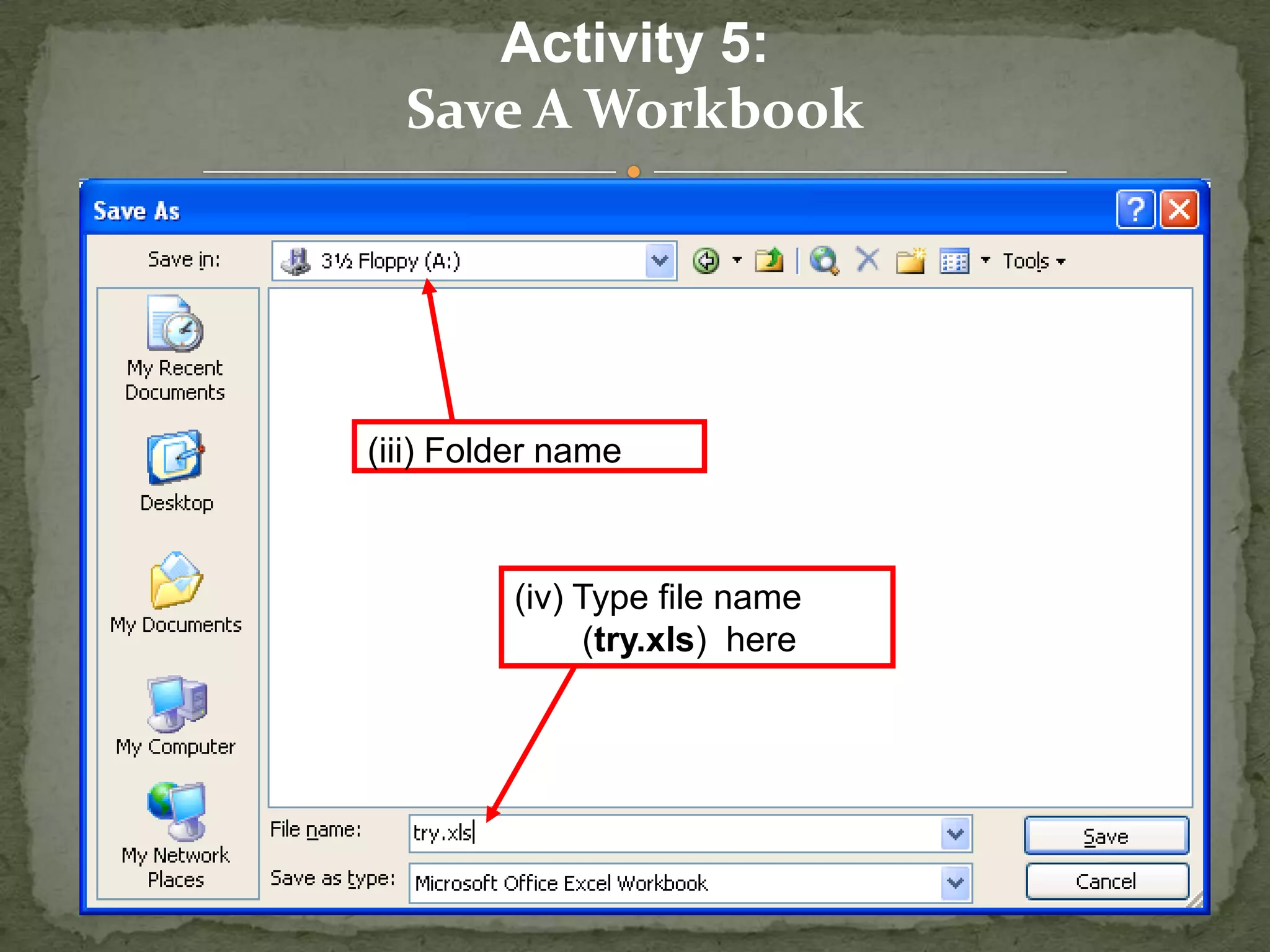This screenshot has height=952, width=1270.
Task: Click the floppy drive icon in Save in
Action: [x=296, y=261]
